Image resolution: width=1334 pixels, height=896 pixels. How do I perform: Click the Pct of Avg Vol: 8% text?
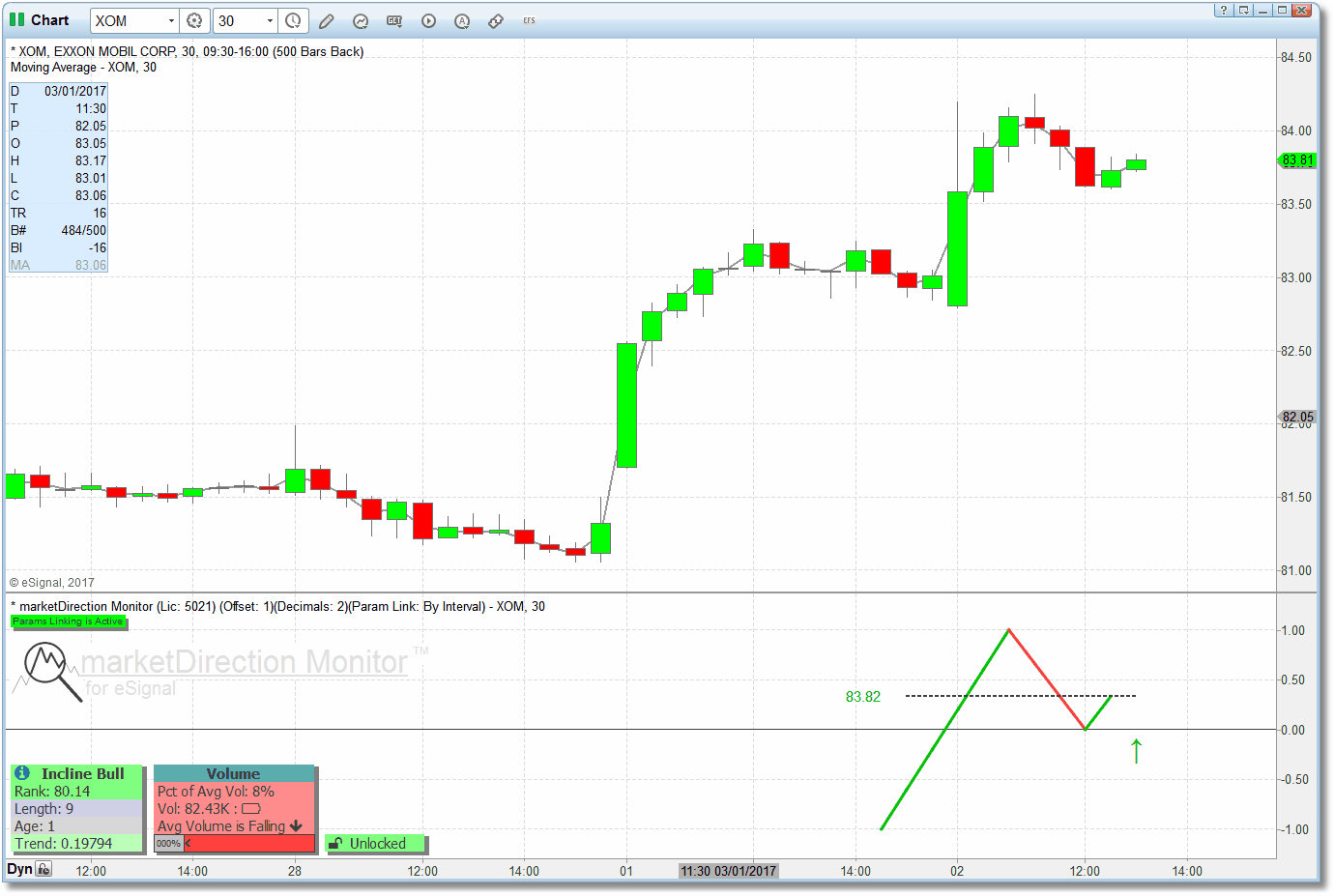click(216, 792)
